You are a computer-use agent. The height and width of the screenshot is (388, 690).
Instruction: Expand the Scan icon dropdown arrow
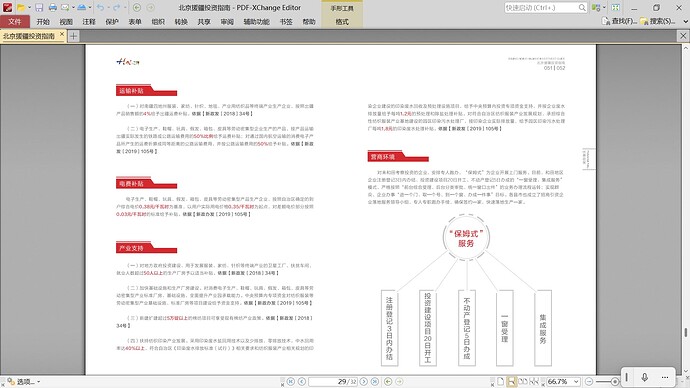pos(90,7)
